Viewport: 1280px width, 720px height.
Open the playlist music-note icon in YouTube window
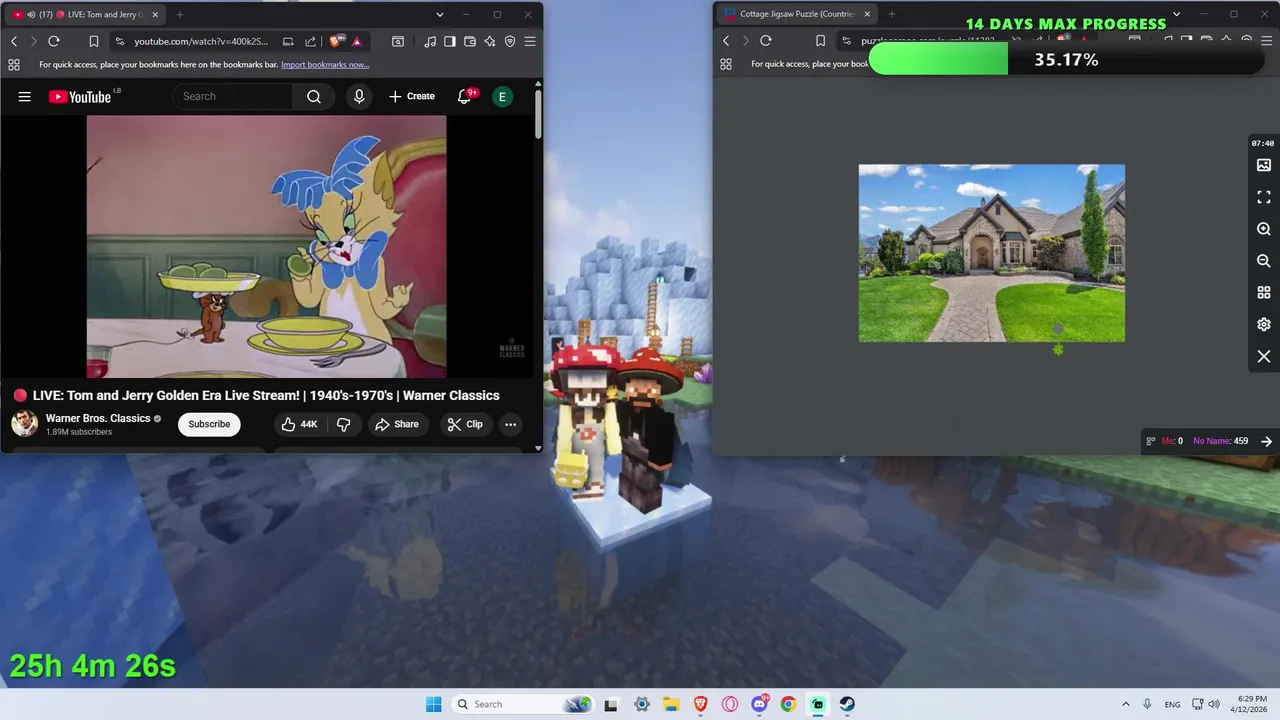pos(430,41)
